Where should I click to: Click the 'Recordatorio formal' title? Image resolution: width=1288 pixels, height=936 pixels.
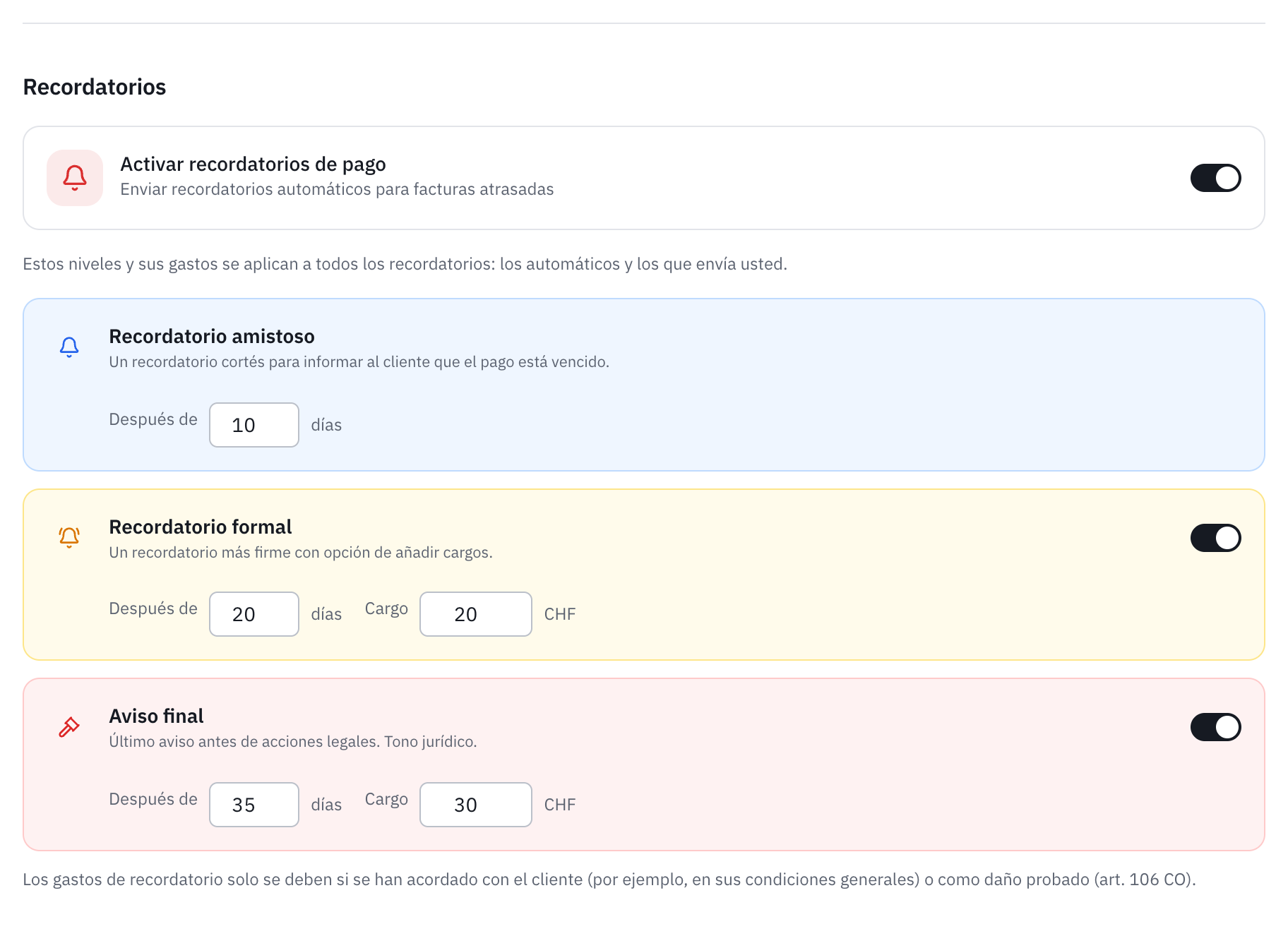tap(201, 527)
